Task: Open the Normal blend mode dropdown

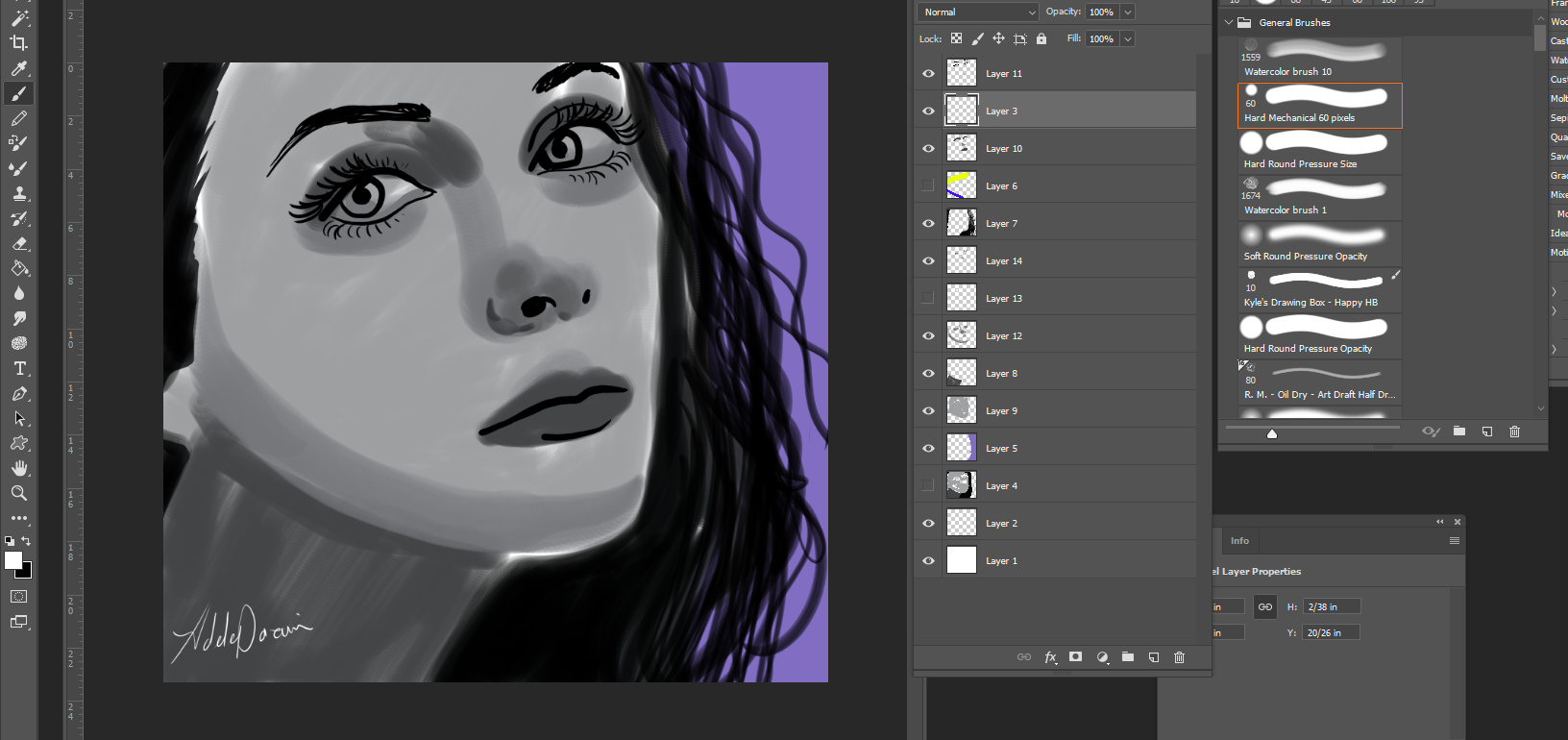Action: pyautogui.click(x=978, y=12)
